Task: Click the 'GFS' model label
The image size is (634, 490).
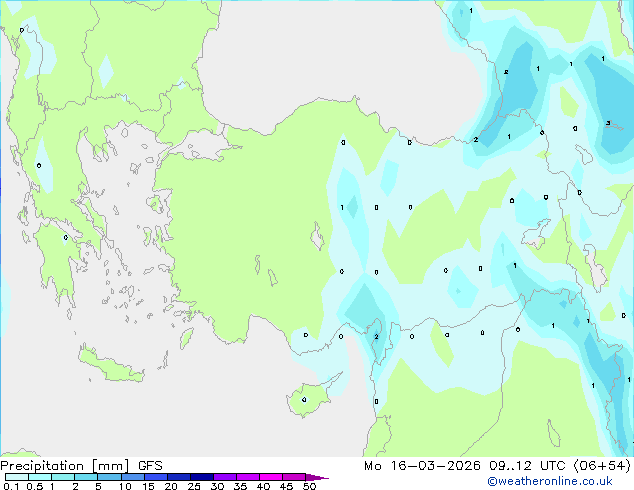Action: coord(150,466)
